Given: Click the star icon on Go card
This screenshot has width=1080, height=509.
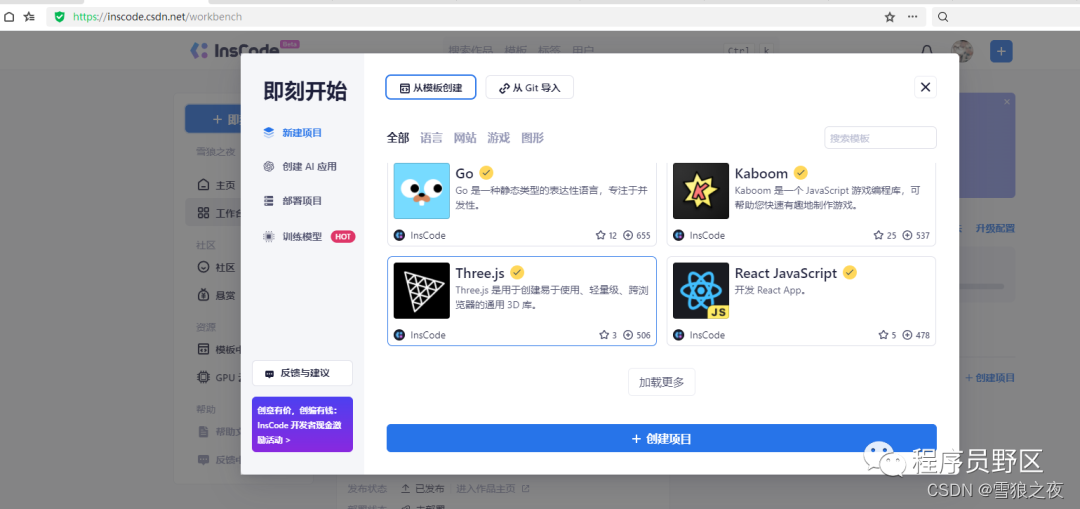Looking at the screenshot, I should pos(600,236).
